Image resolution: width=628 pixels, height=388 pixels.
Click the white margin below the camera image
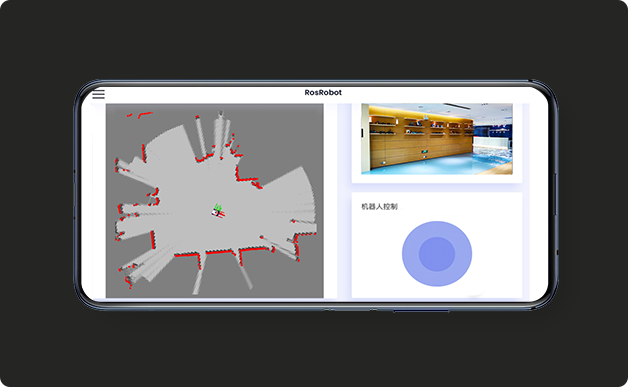tap(437, 179)
